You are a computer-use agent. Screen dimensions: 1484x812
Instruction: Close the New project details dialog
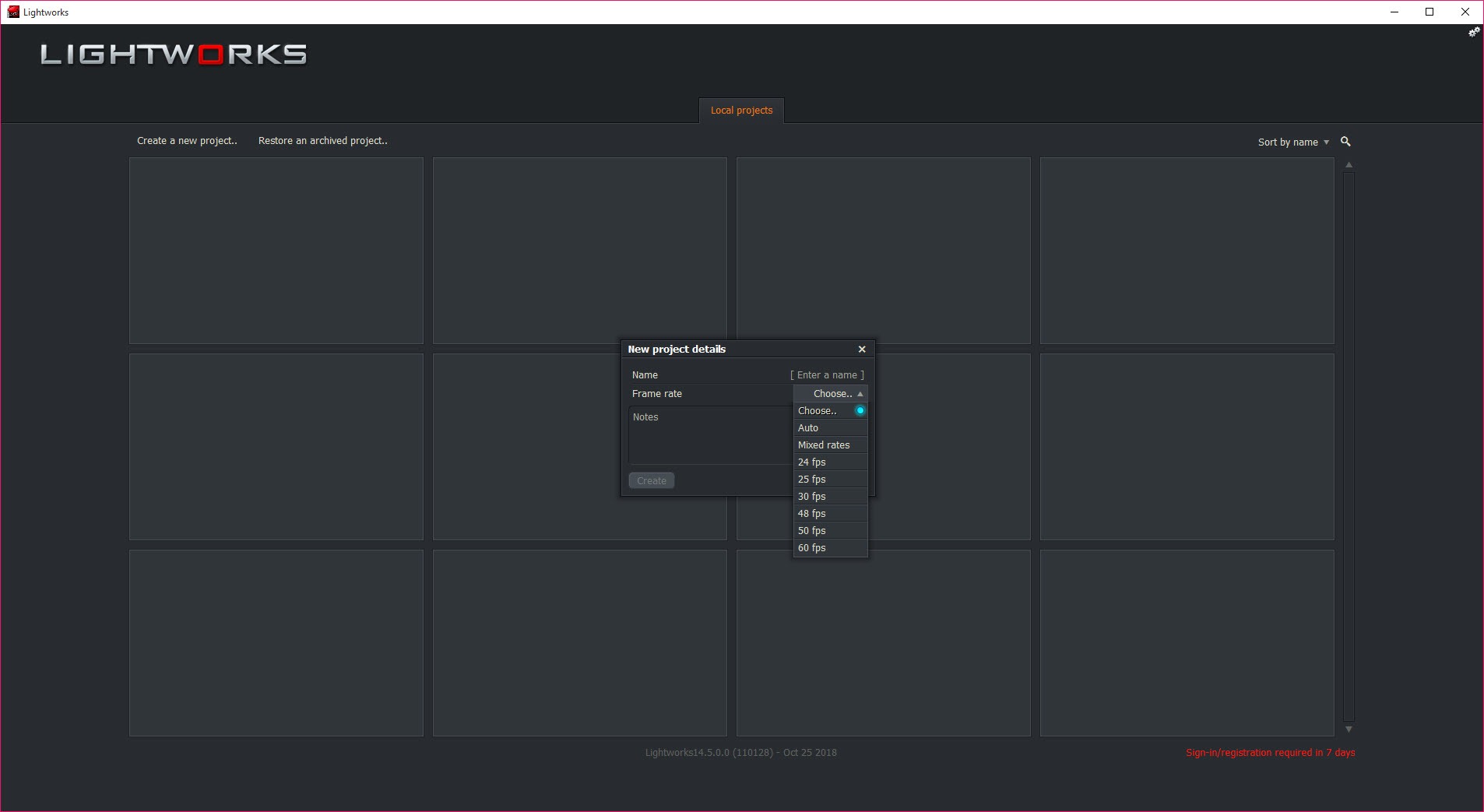point(862,350)
